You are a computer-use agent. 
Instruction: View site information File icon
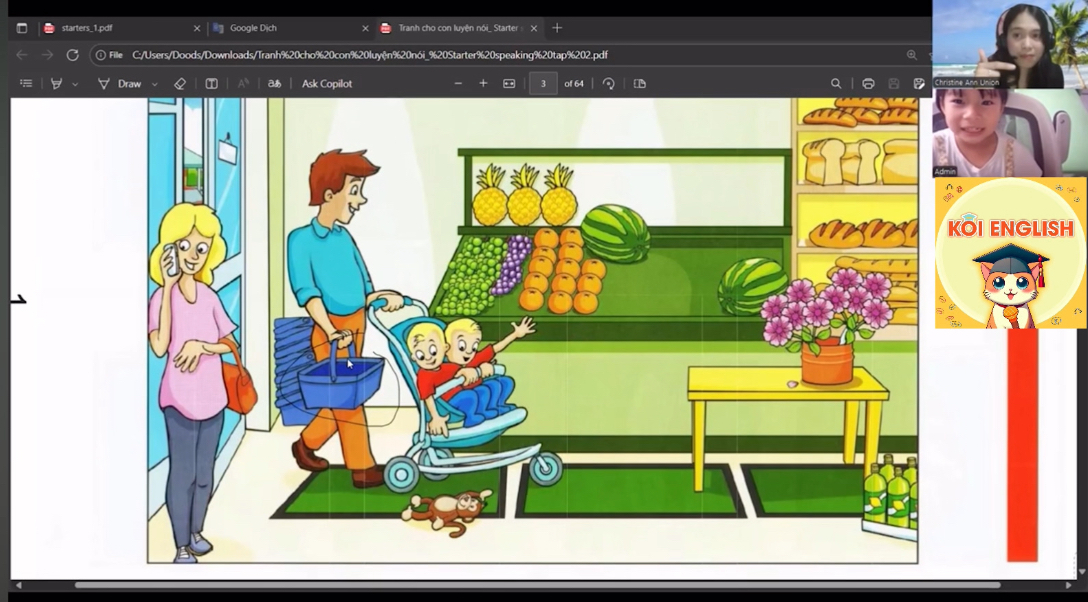pyautogui.click(x=109, y=55)
